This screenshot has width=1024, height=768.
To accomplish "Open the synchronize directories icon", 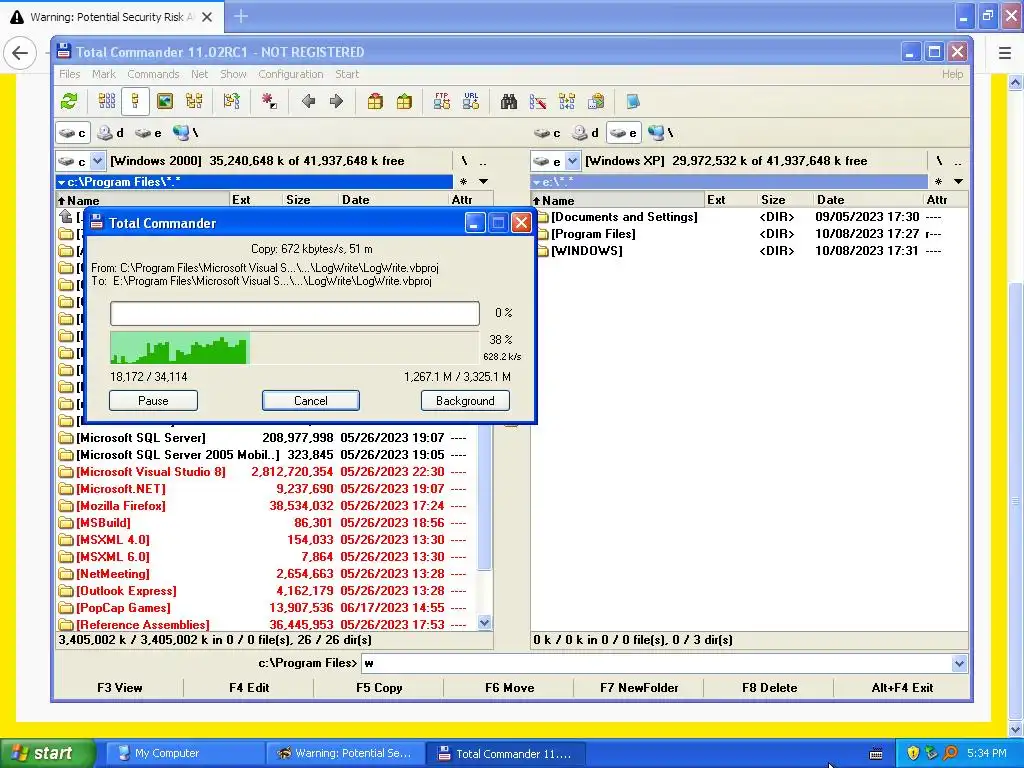I will pyautogui.click(x=567, y=101).
